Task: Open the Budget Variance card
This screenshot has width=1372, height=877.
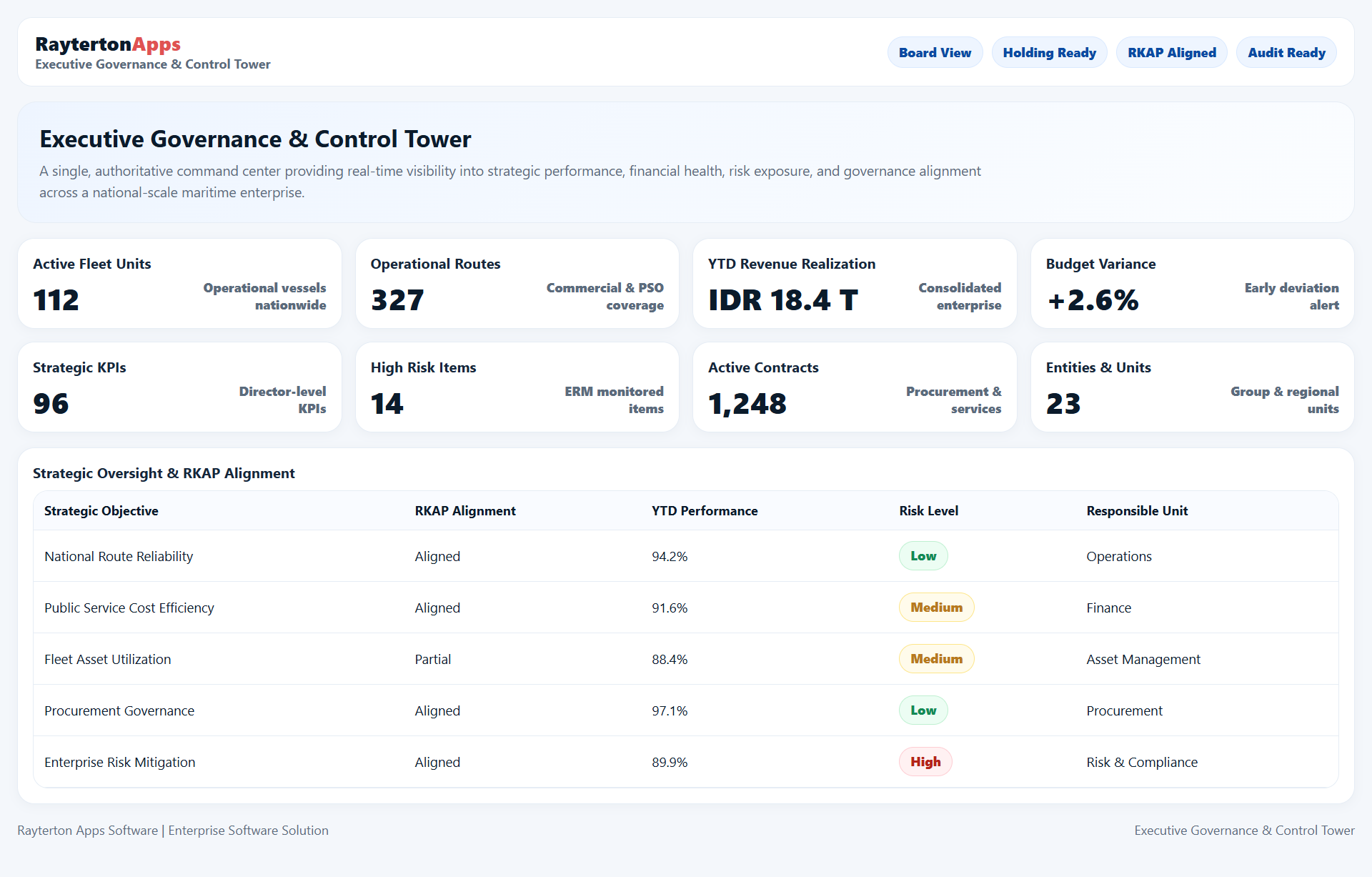Action: [1191, 283]
